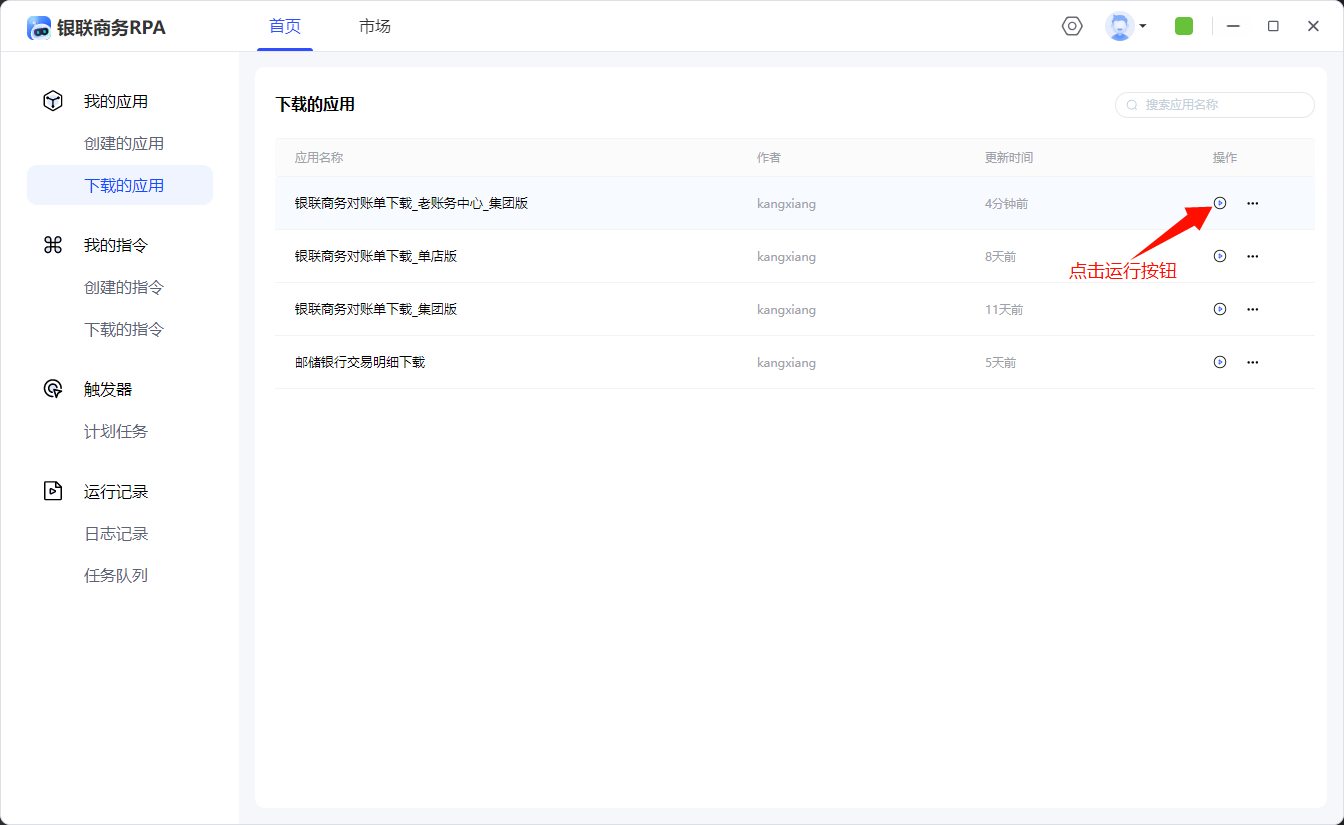Open the hexagon settings icon
This screenshot has height=825, width=1344.
1072,26
